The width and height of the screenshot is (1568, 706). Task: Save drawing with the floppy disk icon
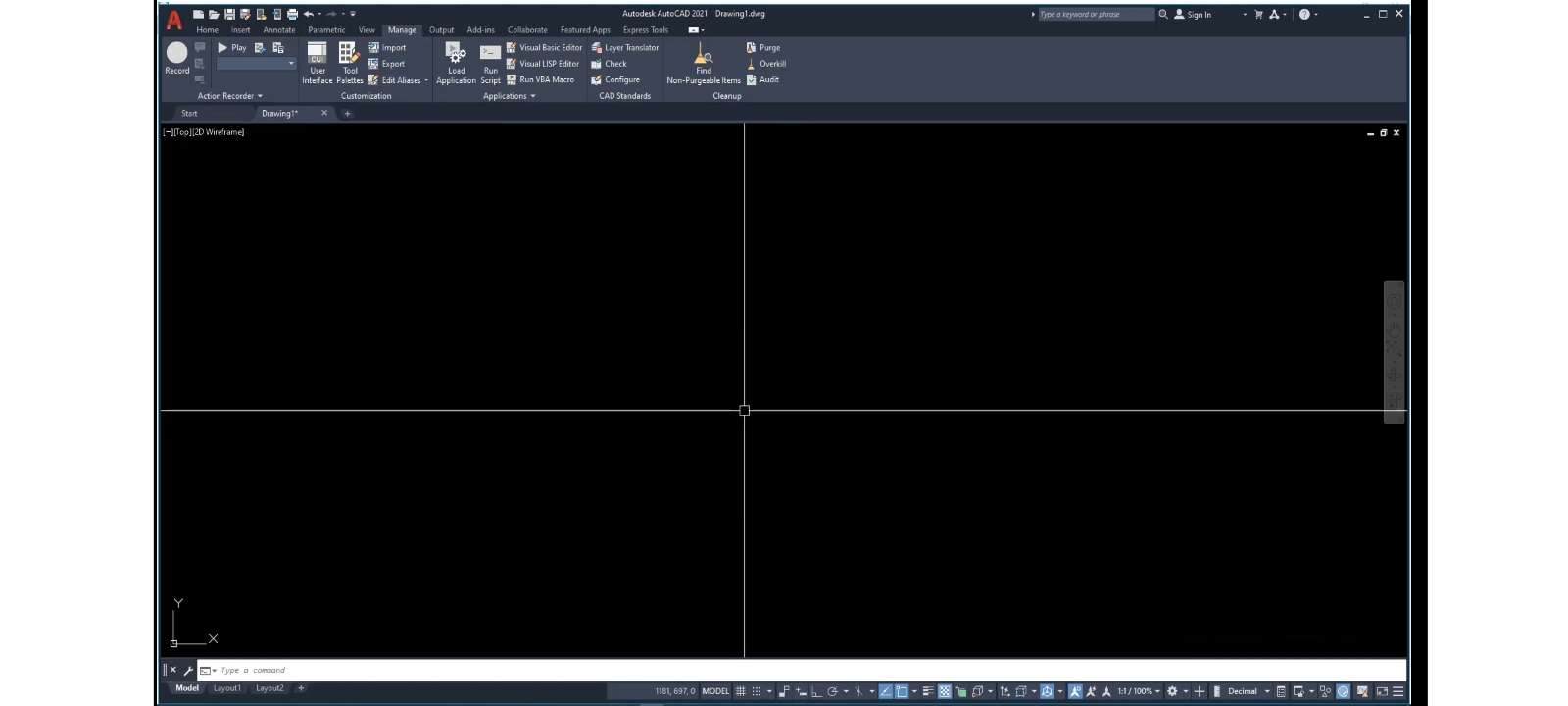point(229,14)
